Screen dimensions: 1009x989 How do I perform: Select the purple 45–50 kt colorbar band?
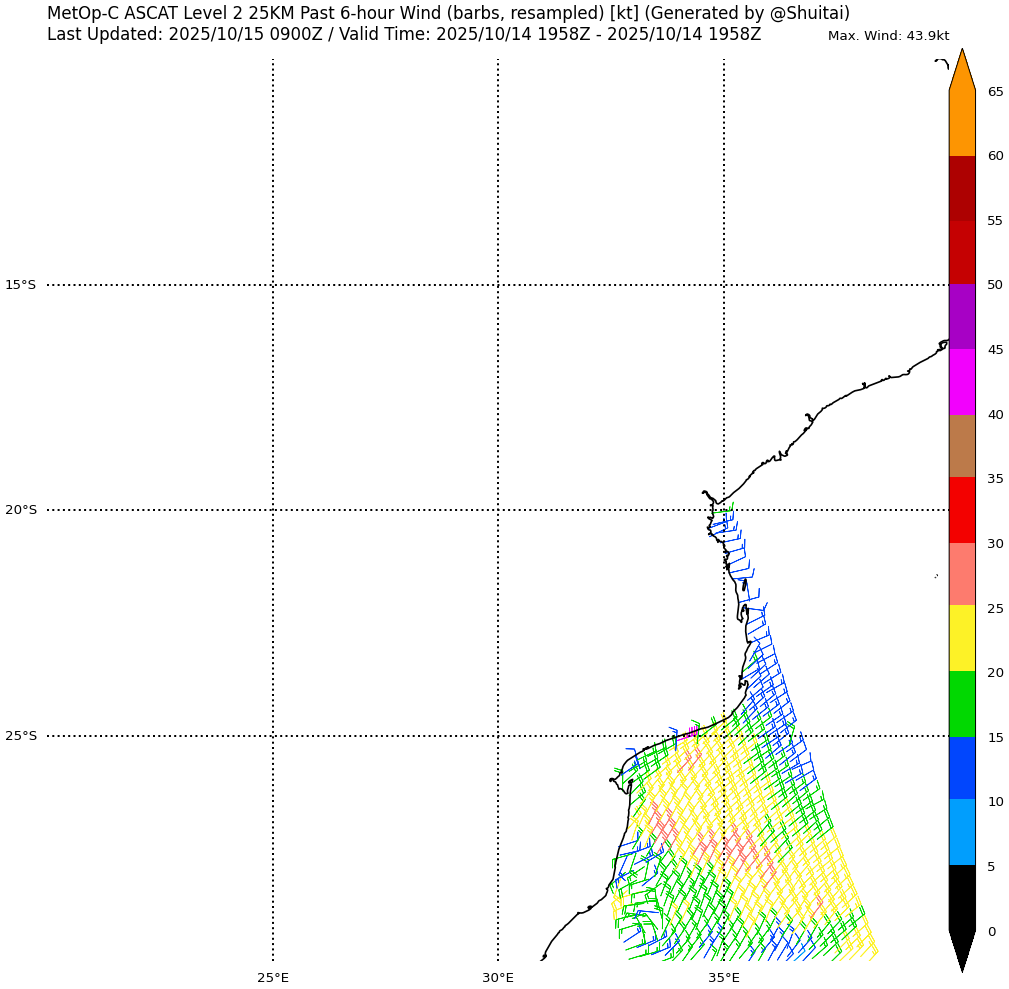point(962,316)
